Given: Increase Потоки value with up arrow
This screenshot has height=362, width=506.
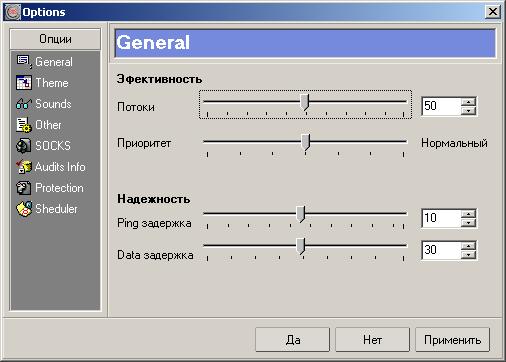Looking at the screenshot, I should (x=468, y=102).
